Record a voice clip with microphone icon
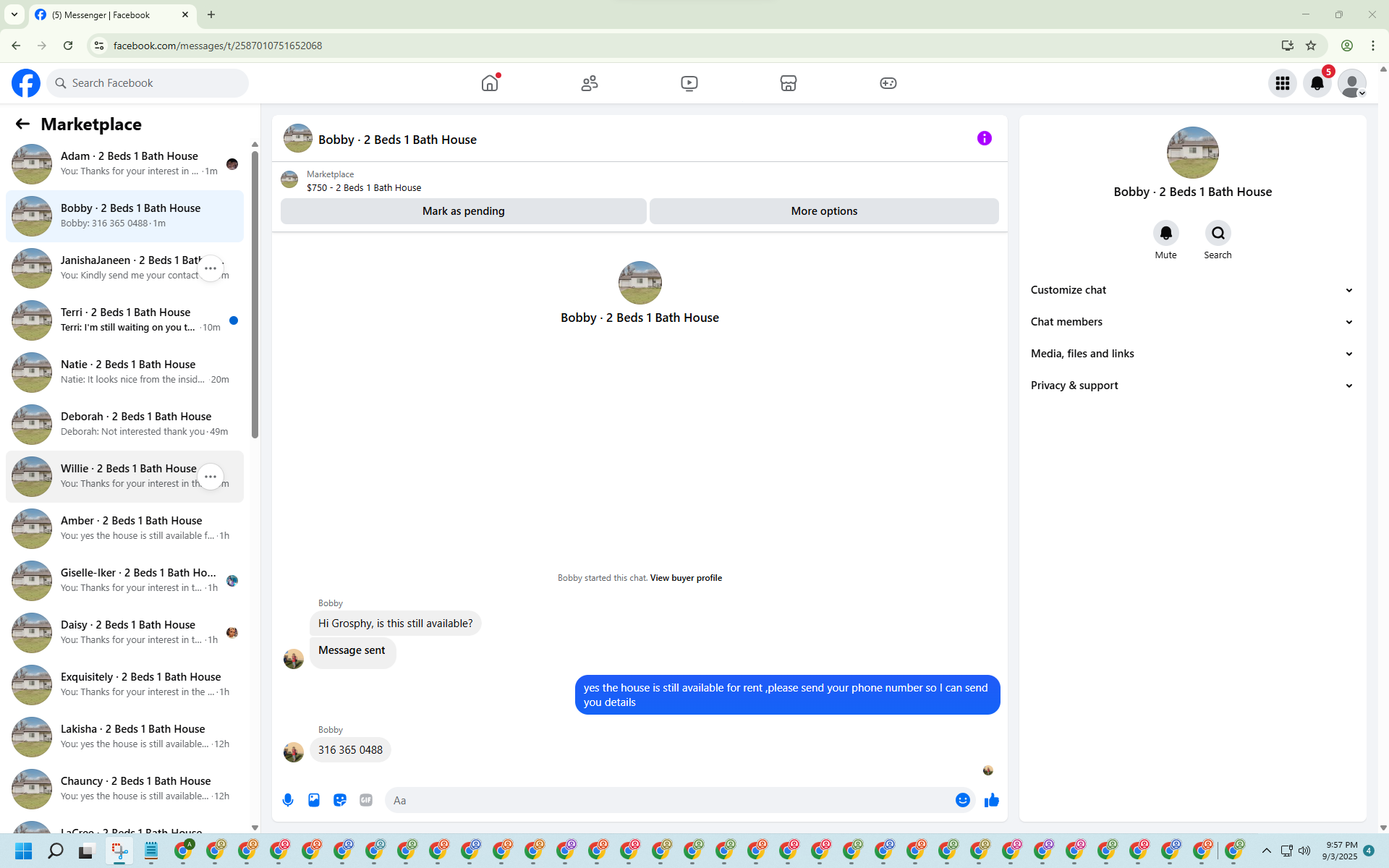1389x868 pixels. (288, 800)
